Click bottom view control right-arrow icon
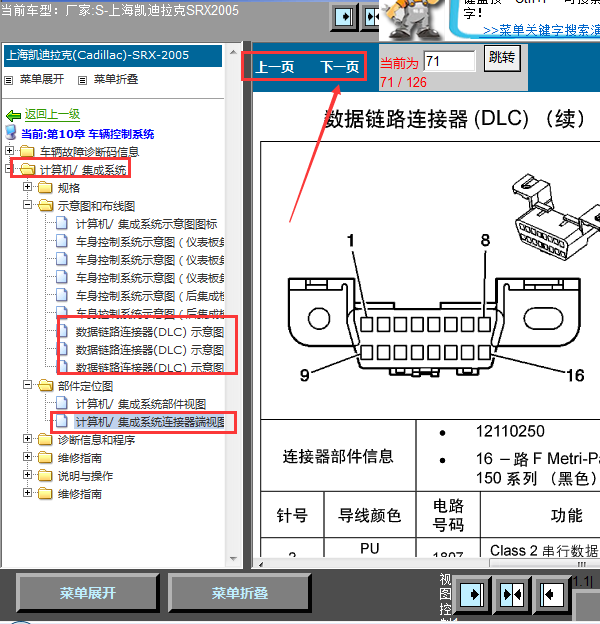The image size is (600, 624). click(472, 595)
